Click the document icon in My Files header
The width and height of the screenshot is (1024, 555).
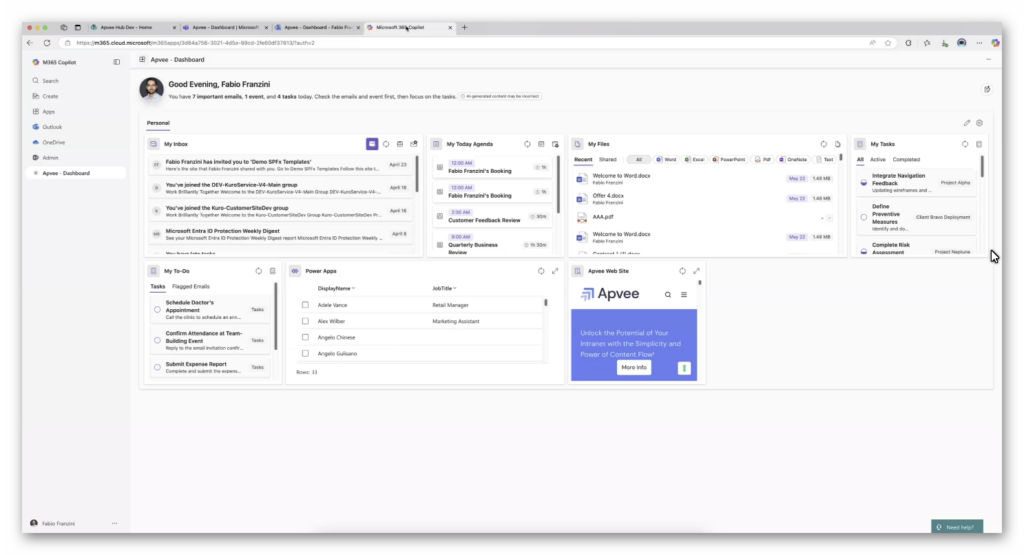click(x=838, y=144)
